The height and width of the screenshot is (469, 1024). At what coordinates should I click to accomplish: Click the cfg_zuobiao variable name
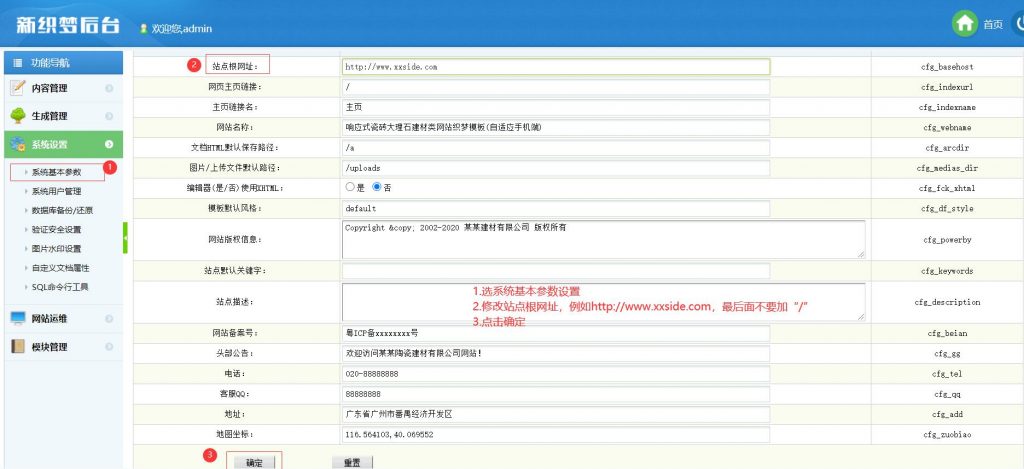tap(947, 434)
